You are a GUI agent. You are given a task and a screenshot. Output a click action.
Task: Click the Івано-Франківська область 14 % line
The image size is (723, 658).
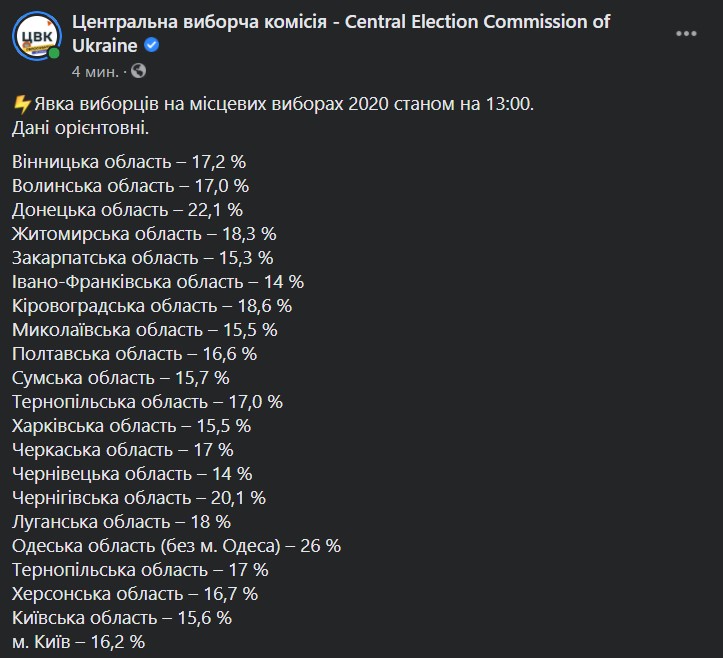coord(158,282)
